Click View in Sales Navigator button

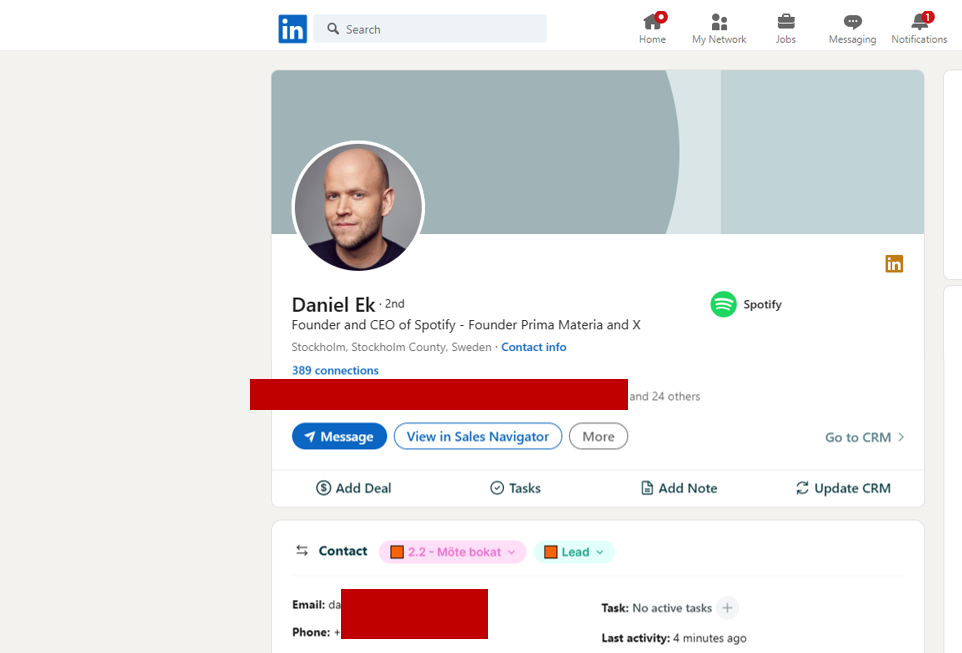(477, 436)
